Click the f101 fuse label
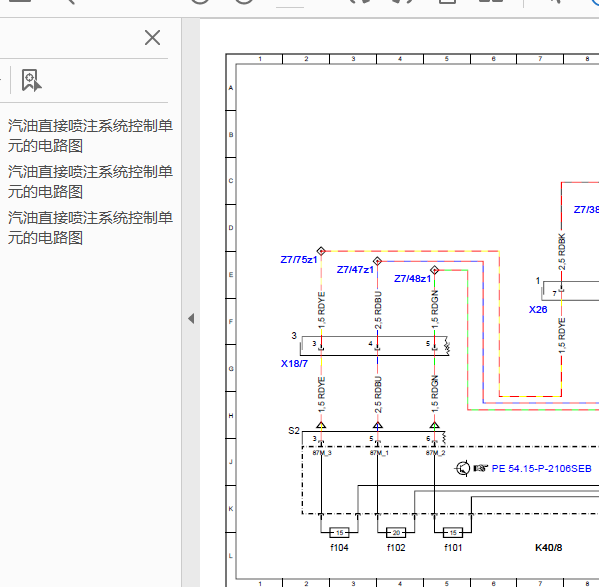599x587 pixels. [453, 548]
